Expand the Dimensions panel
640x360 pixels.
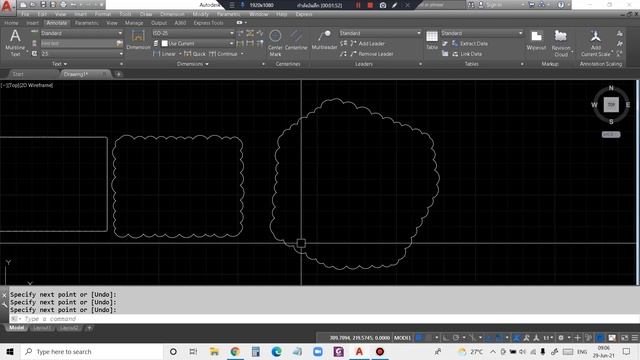pos(193,64)
